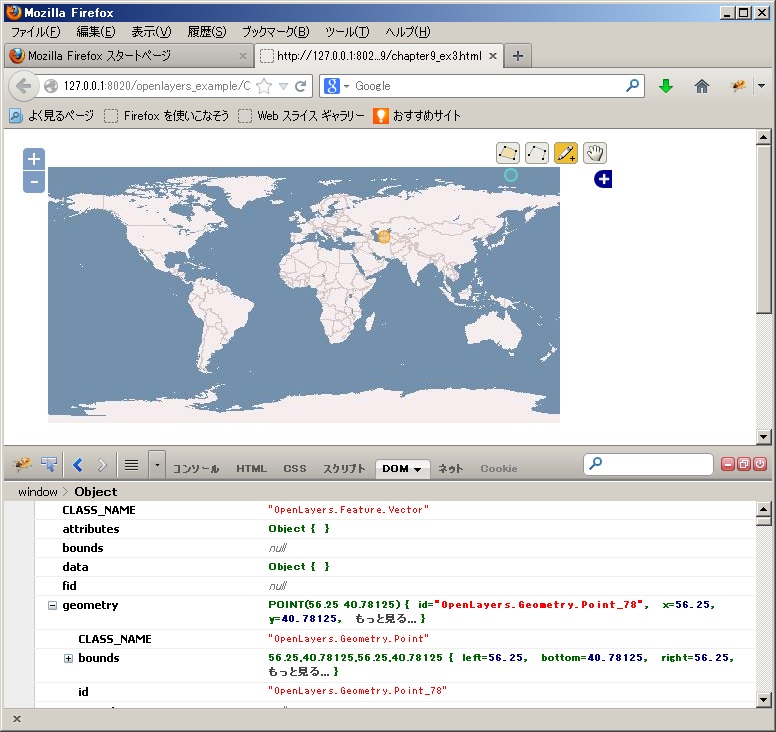Open the DOM tab dropdown
The height and width of the screenshot is (732, 776).
(416, 469)
